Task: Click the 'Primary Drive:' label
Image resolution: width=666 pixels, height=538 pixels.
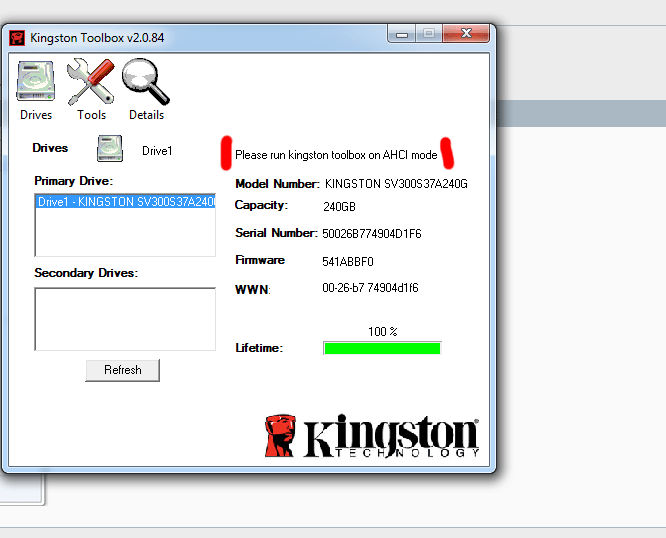Action: click(x=74, y=181)
